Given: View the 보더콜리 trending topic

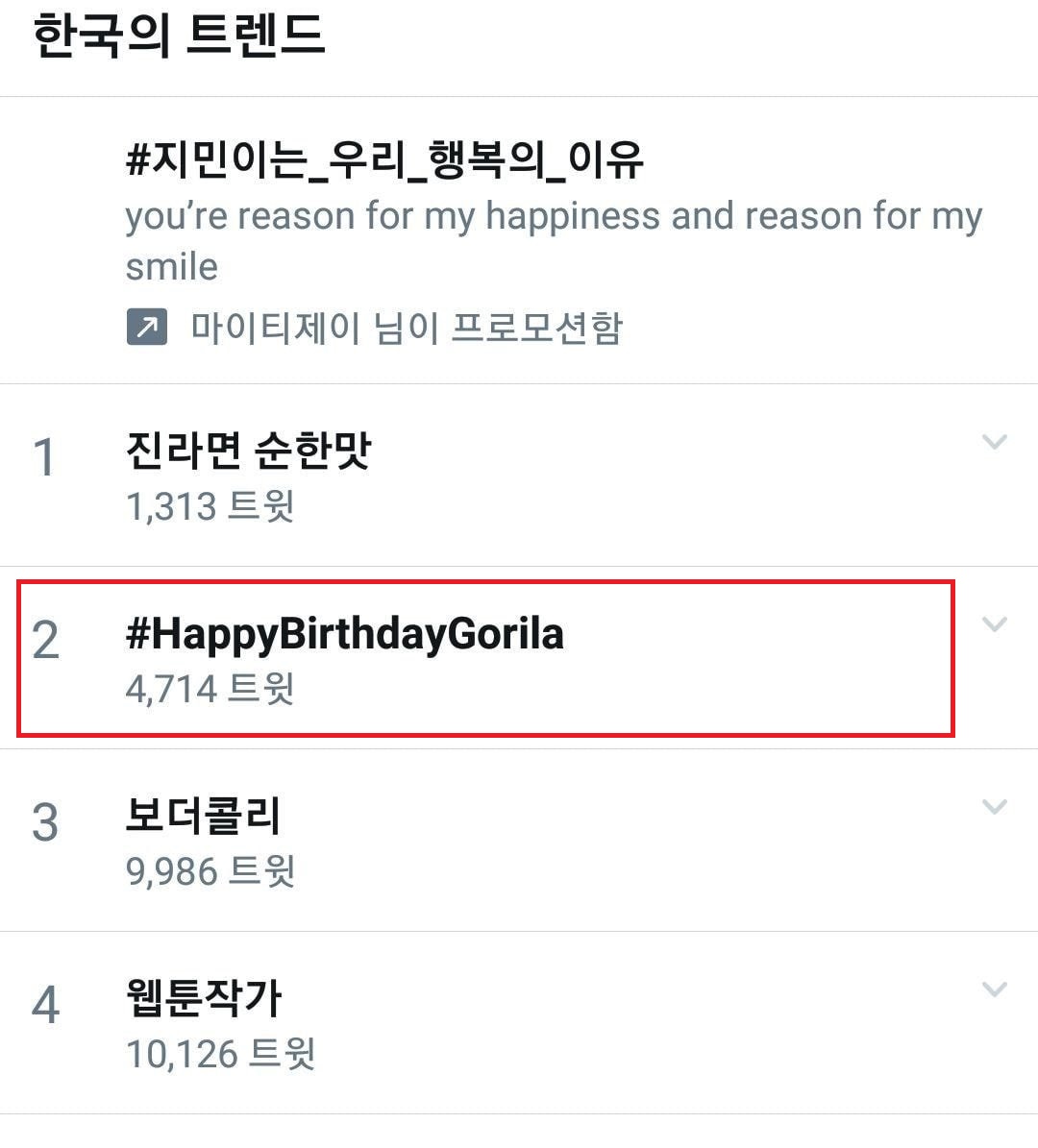Looking at the screenshot, I should [x=203, y=816].
